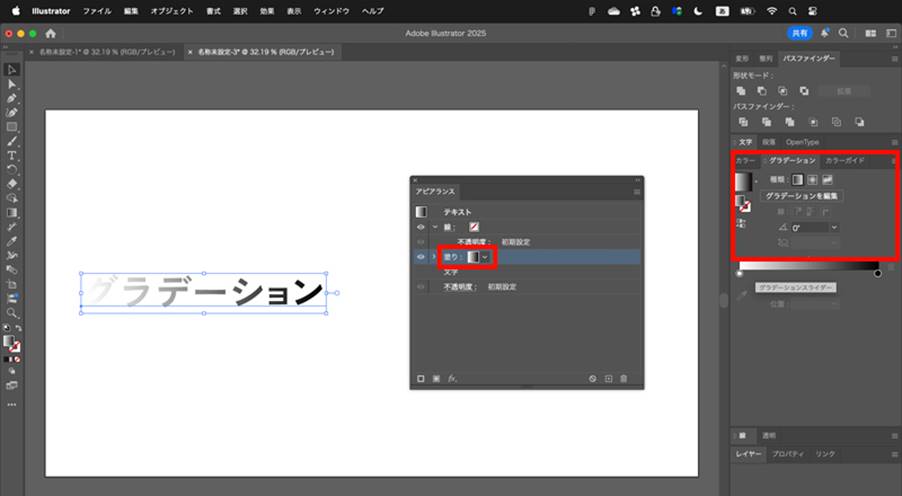The image size is (902, 496).
Task: Click the グラデーションを編集 button
Action: pyautogui.click(x=802, y=196)
